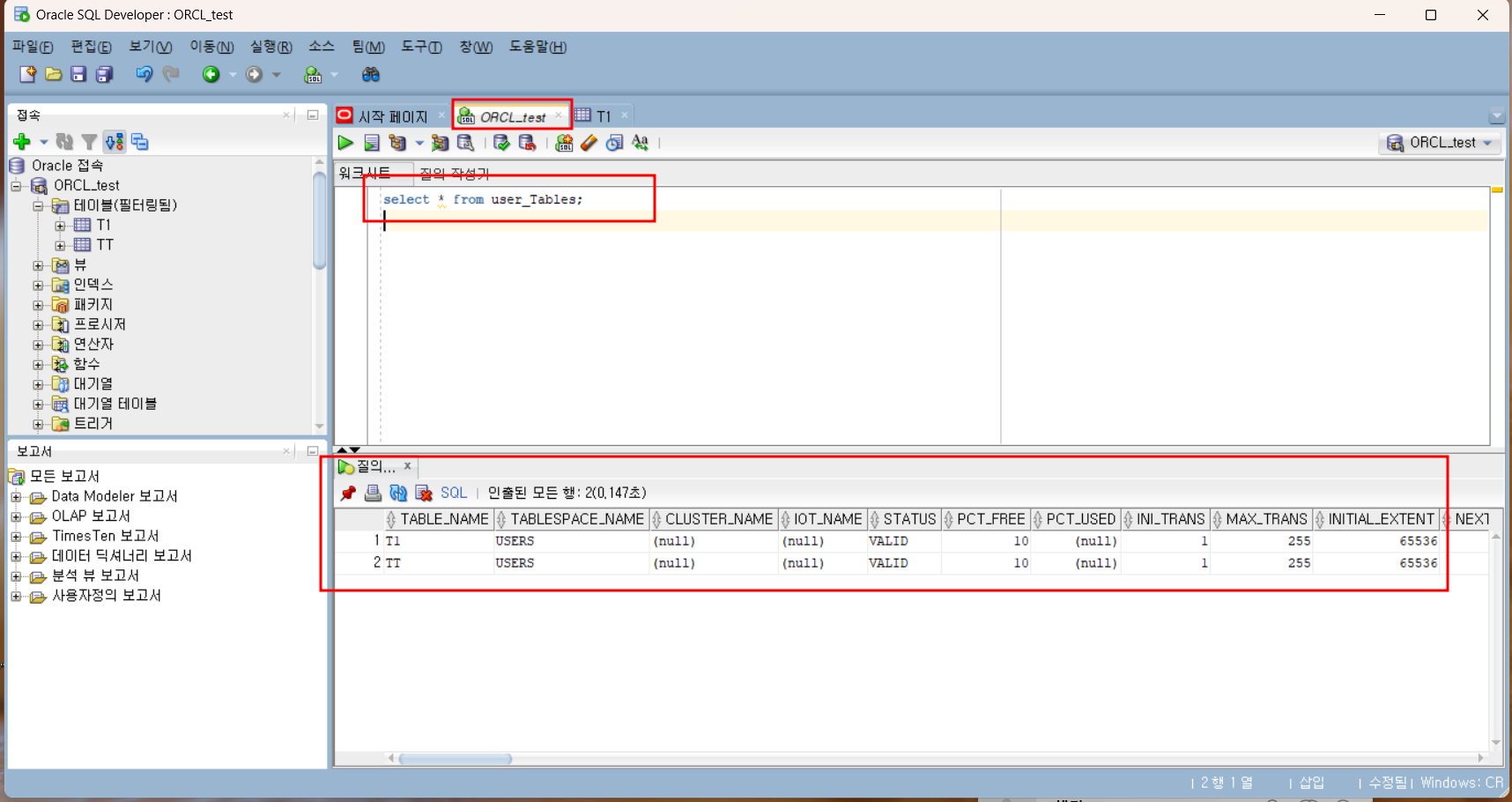Open Back navigation history dropdown arrow
The image size is (1512, 802).
[233, 75]
